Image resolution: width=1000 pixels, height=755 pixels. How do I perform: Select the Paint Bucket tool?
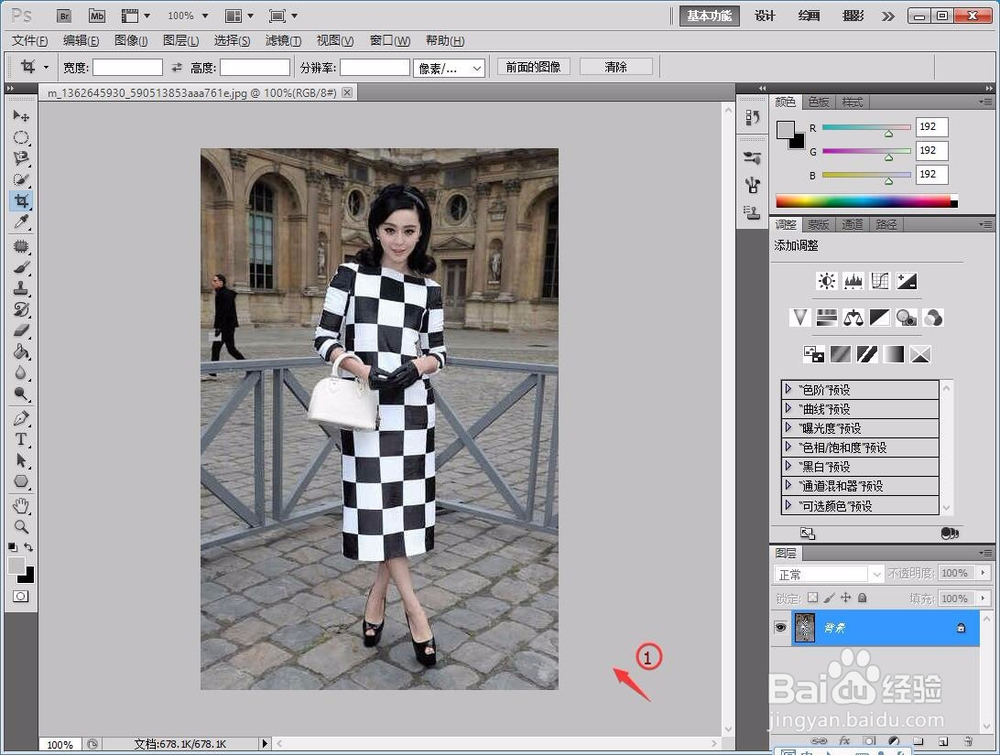[x=21, y=351]
